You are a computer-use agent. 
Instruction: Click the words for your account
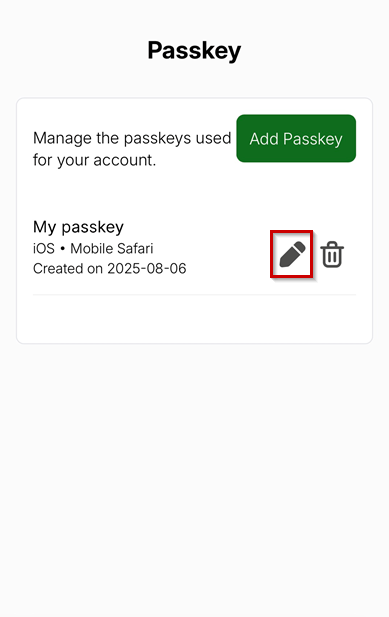(x=94, y=160)
